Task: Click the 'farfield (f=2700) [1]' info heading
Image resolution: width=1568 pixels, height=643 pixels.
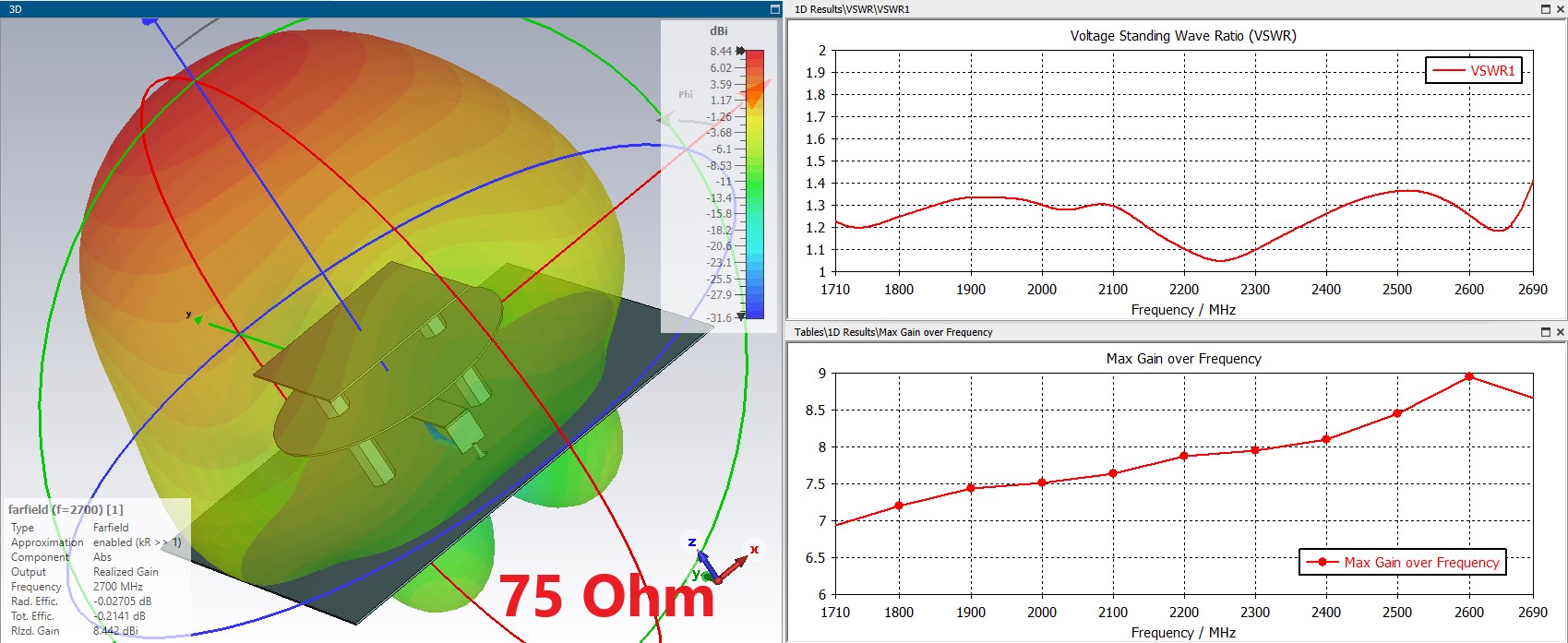Action: [x=66, y=509]
